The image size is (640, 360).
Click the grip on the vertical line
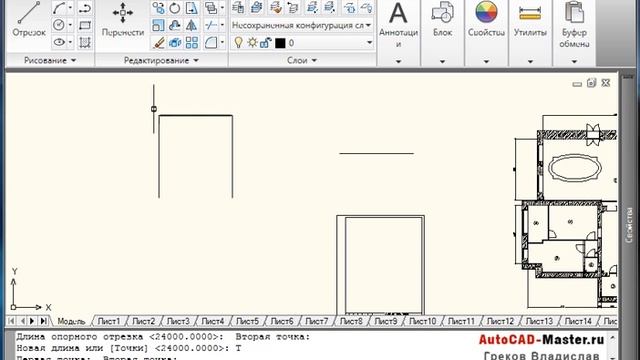(154, 109)
